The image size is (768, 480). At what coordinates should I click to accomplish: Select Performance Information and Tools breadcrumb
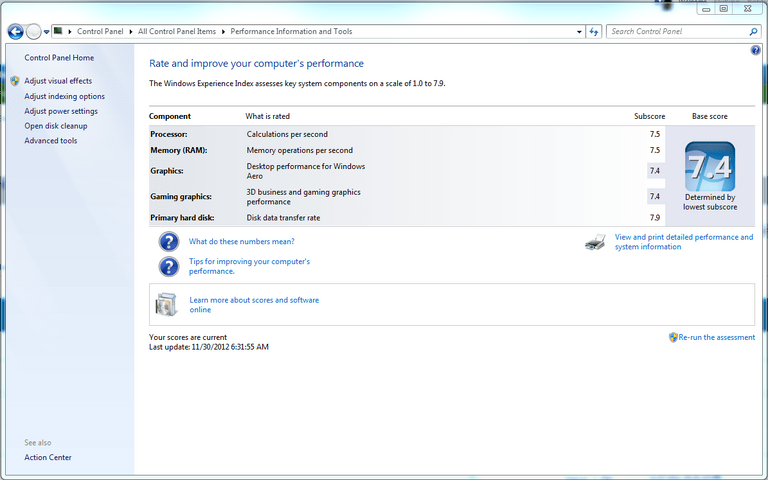pyautogui.click(x=291, y=31)
